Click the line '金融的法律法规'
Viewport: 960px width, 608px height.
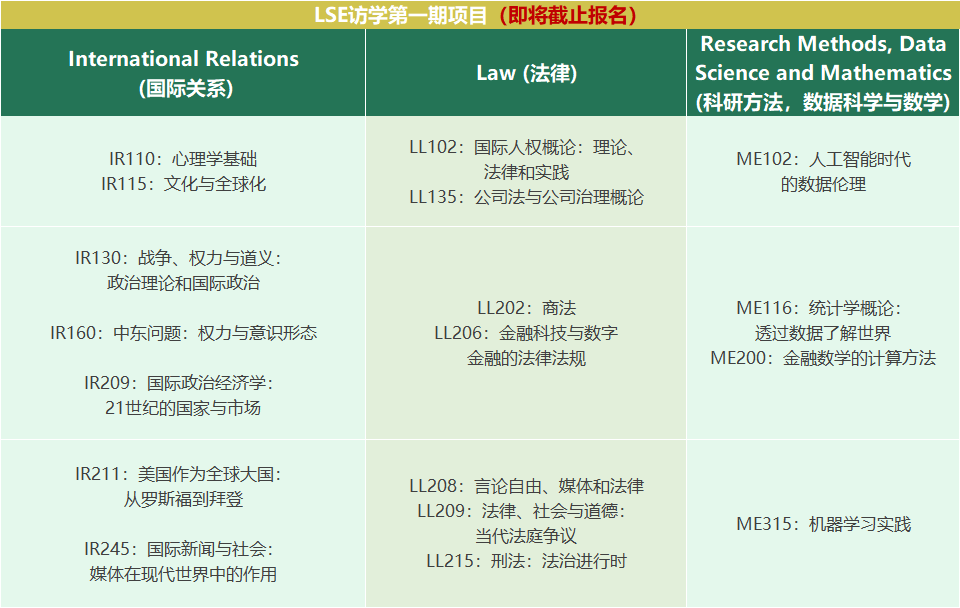pos(526,358)
